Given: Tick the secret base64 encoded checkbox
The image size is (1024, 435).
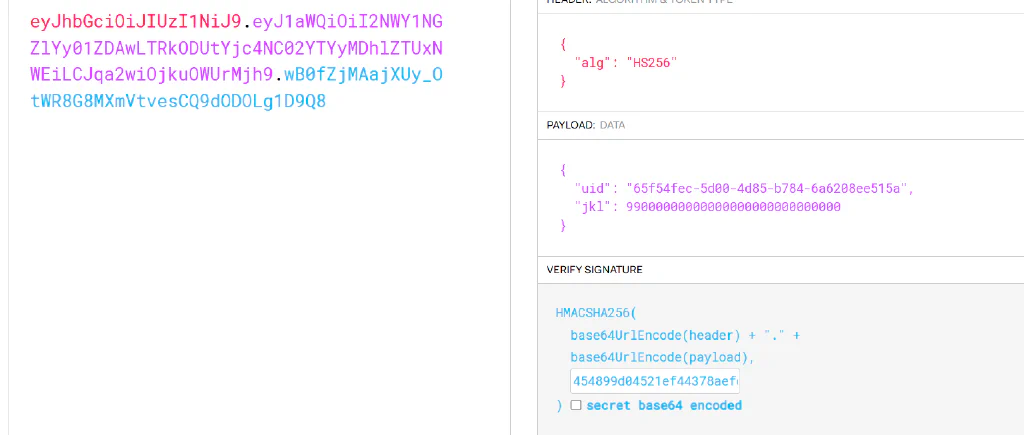Looking at the screenshot, I should point(575,405).
